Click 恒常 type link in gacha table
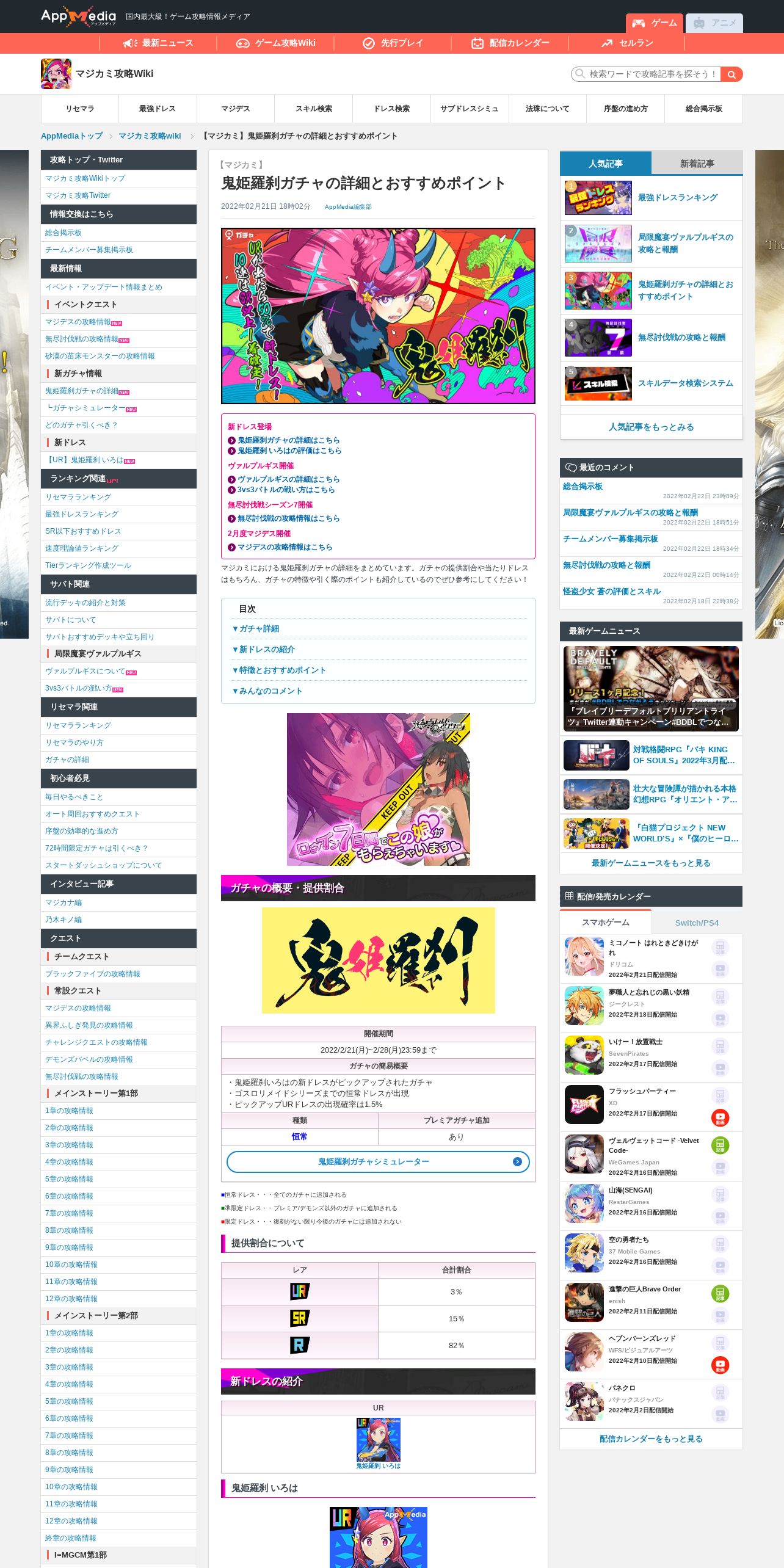This screenshot has width=784, height=1568. pos(299,1136)
